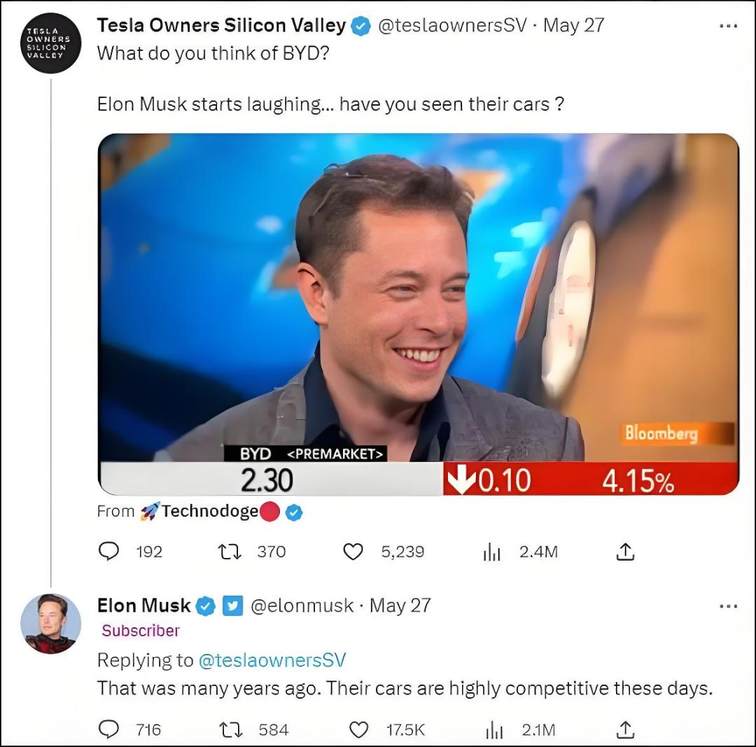Open more options on the Tesla Owners tweet
The height and width of the screenshot is (747, 756).
(x=728, y=26)
